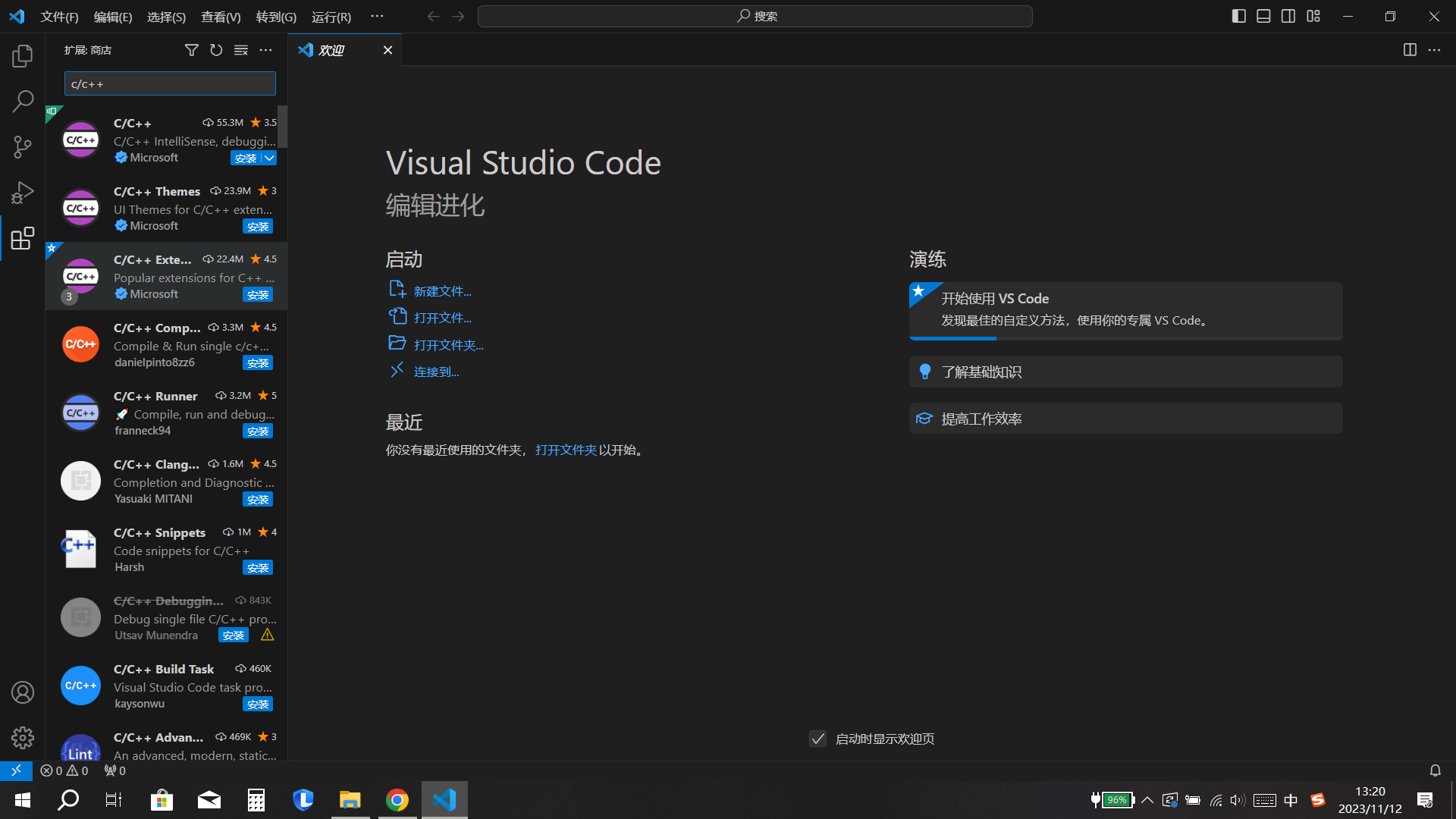Open the 文件(F) menu
Viewport: 1456px width, 819px height.
click(x=59, y=17)
